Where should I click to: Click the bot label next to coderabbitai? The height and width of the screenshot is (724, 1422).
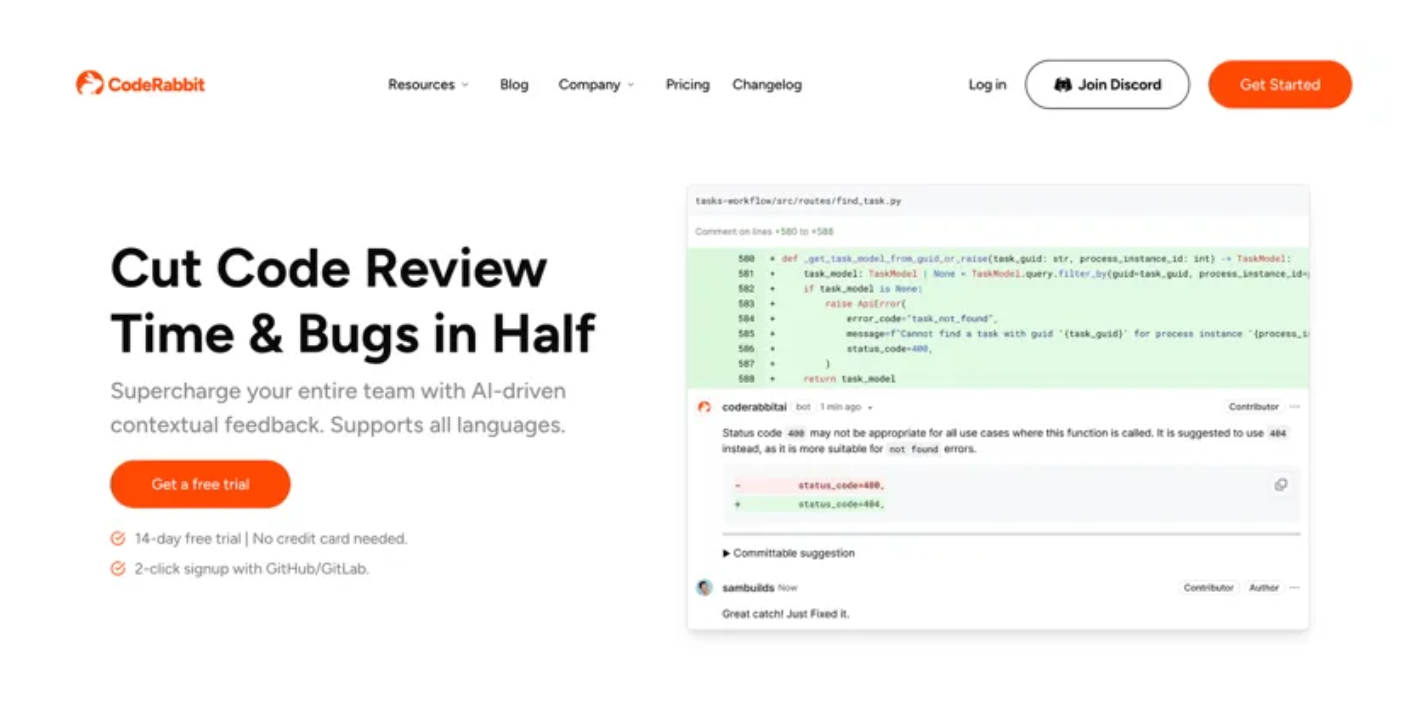point(803,407)
